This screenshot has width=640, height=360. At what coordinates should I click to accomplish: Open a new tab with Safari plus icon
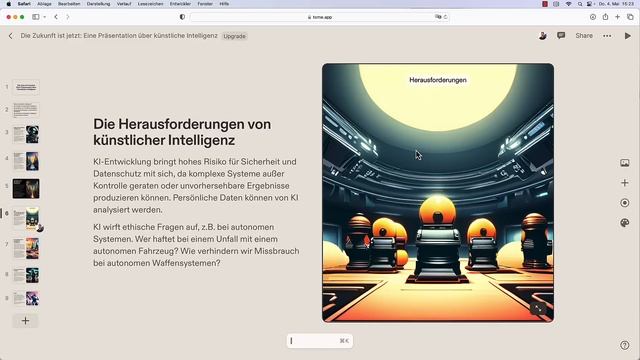coord(618,17)
